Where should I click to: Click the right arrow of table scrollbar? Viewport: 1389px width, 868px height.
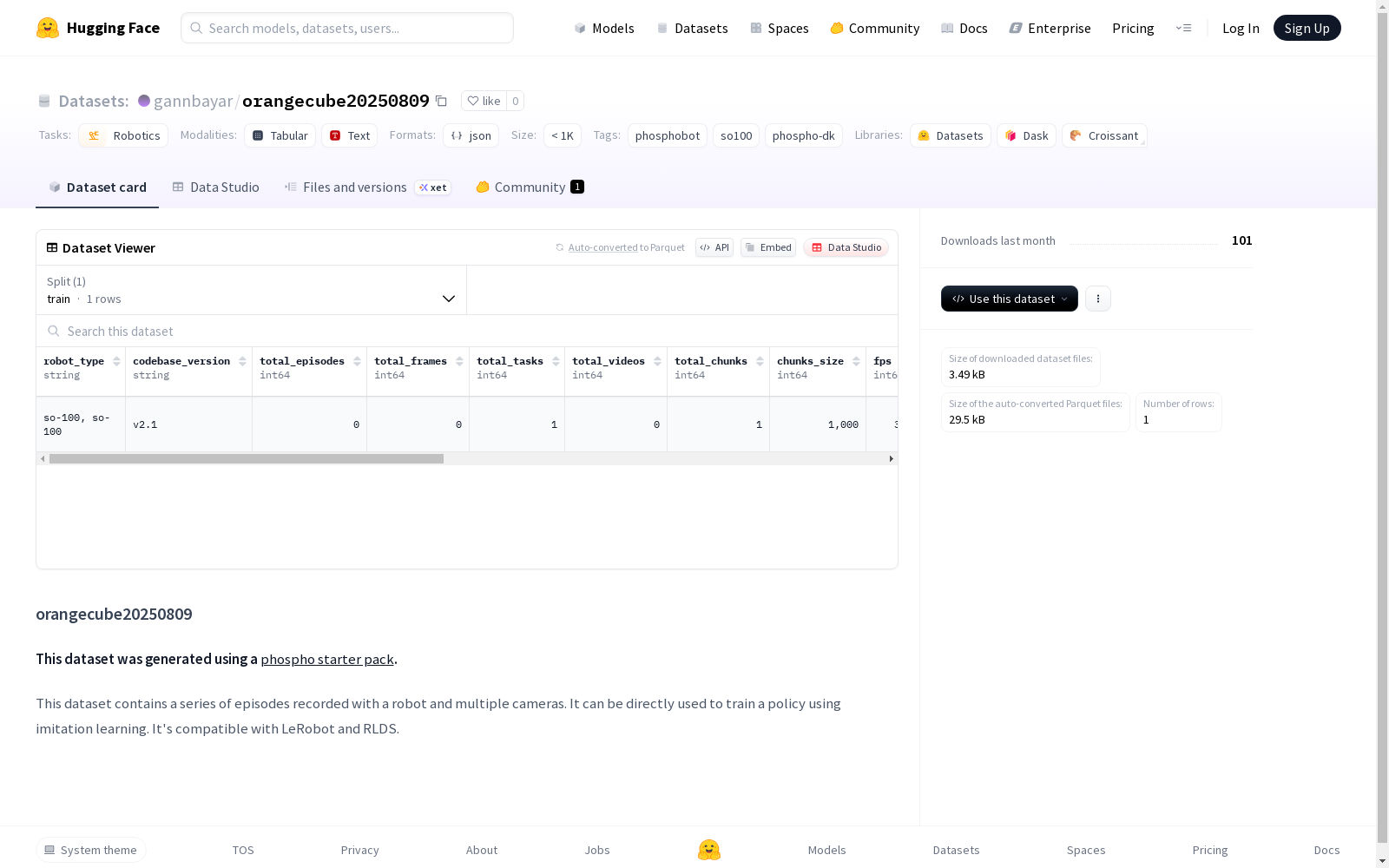coord(891,458)
